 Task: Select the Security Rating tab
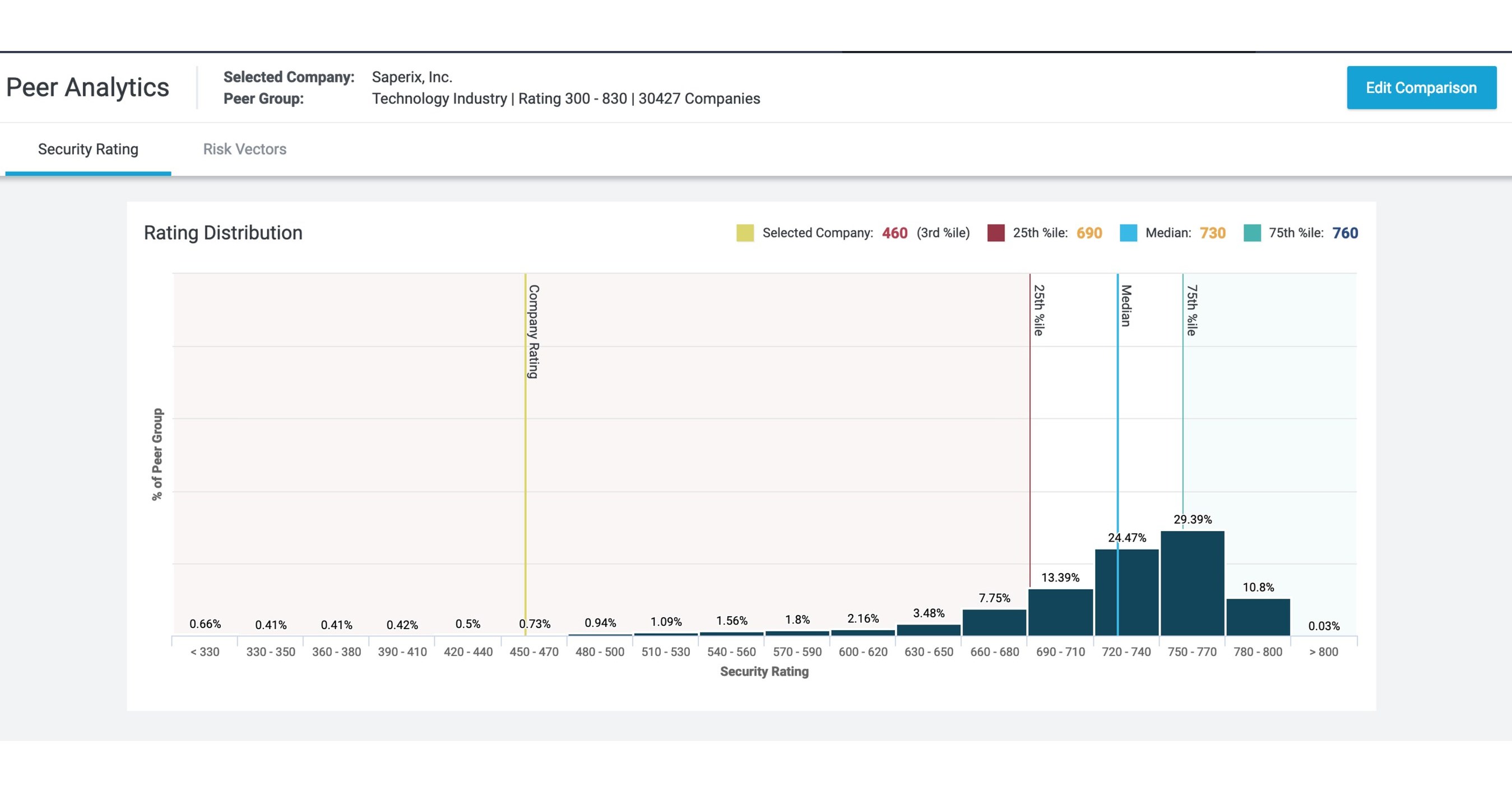88,149
